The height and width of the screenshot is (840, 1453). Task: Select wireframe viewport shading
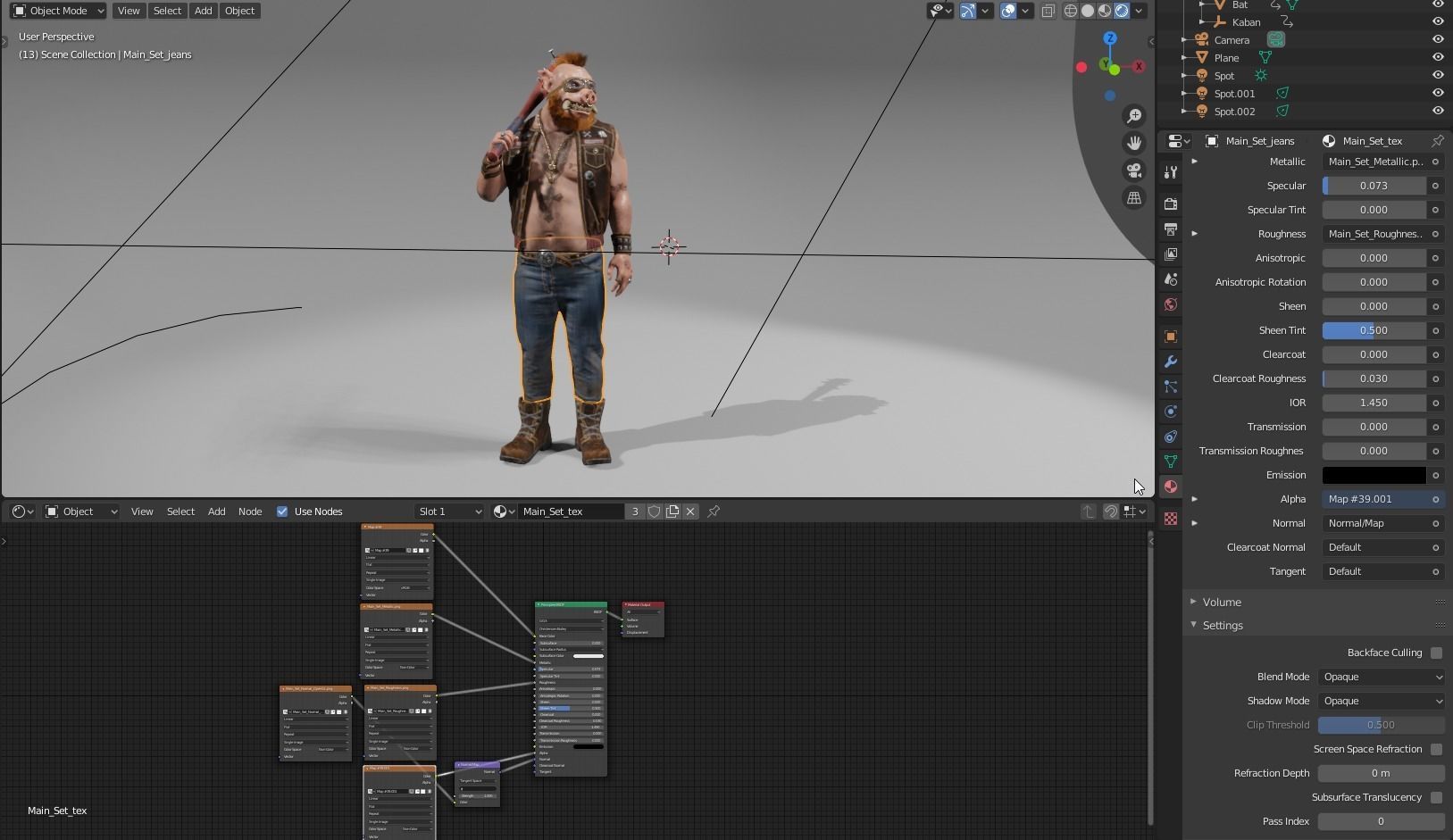[x=1071, y=11]
